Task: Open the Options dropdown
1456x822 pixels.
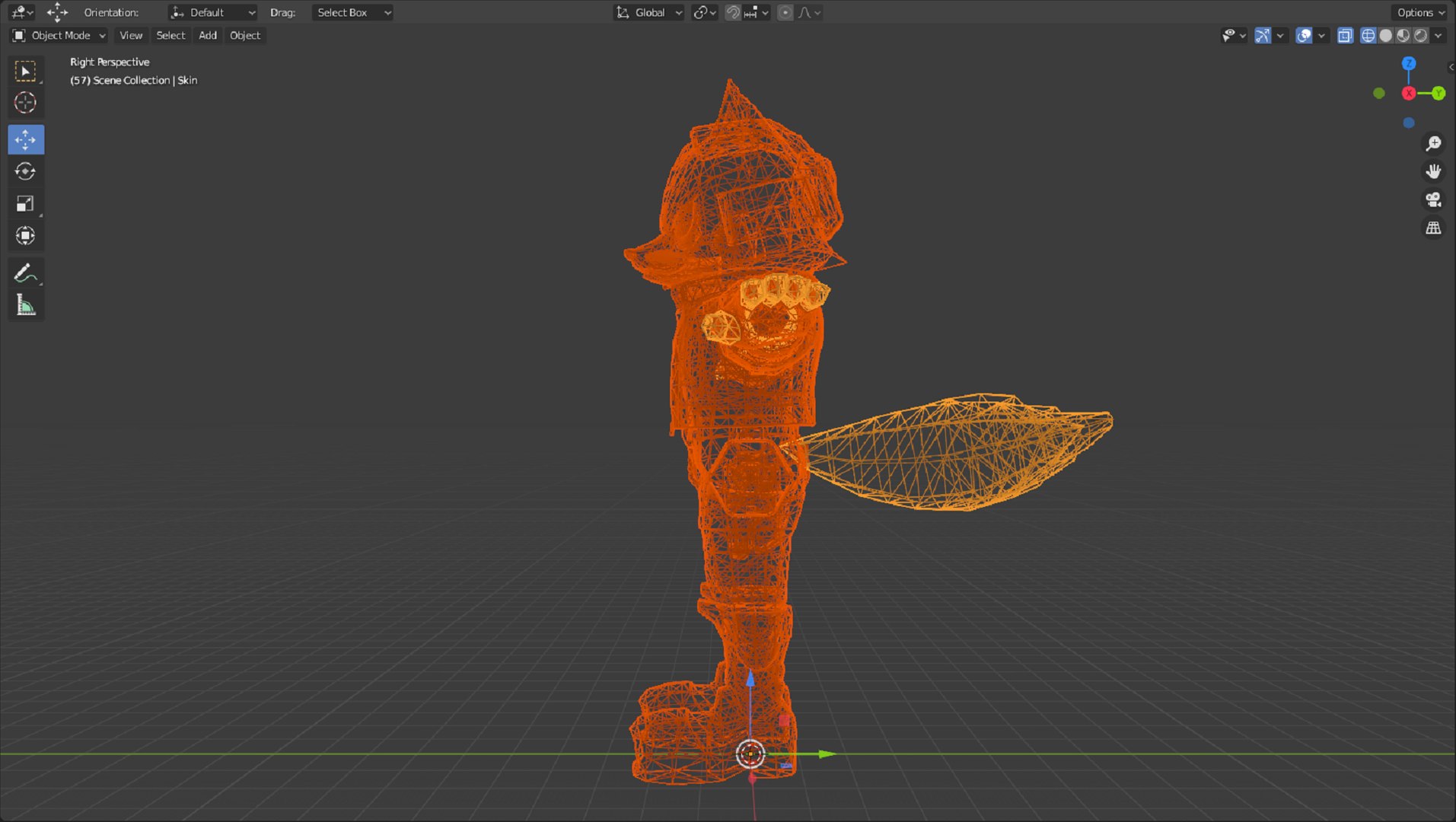Action: [x=1420, y=12]
